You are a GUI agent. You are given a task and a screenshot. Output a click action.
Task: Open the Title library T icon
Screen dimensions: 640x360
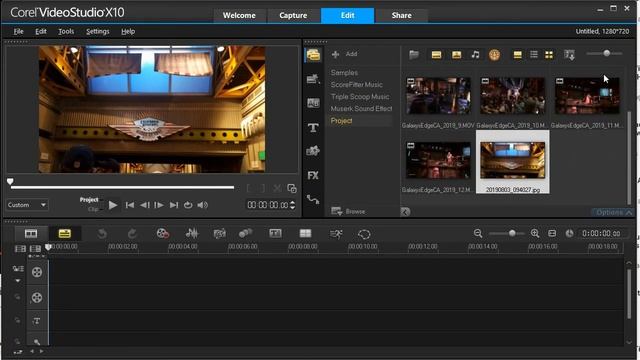313,128
